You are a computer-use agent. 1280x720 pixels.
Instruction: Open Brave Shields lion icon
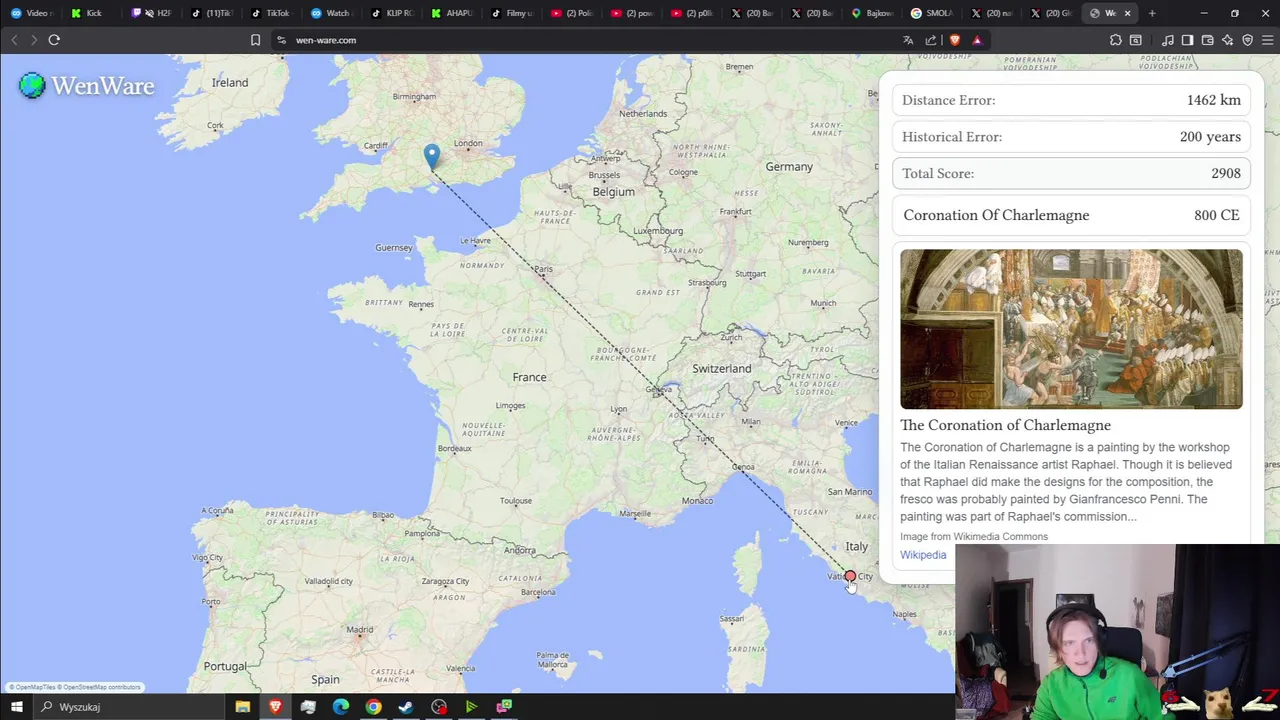pyautogui.click(x=954, y=40)
